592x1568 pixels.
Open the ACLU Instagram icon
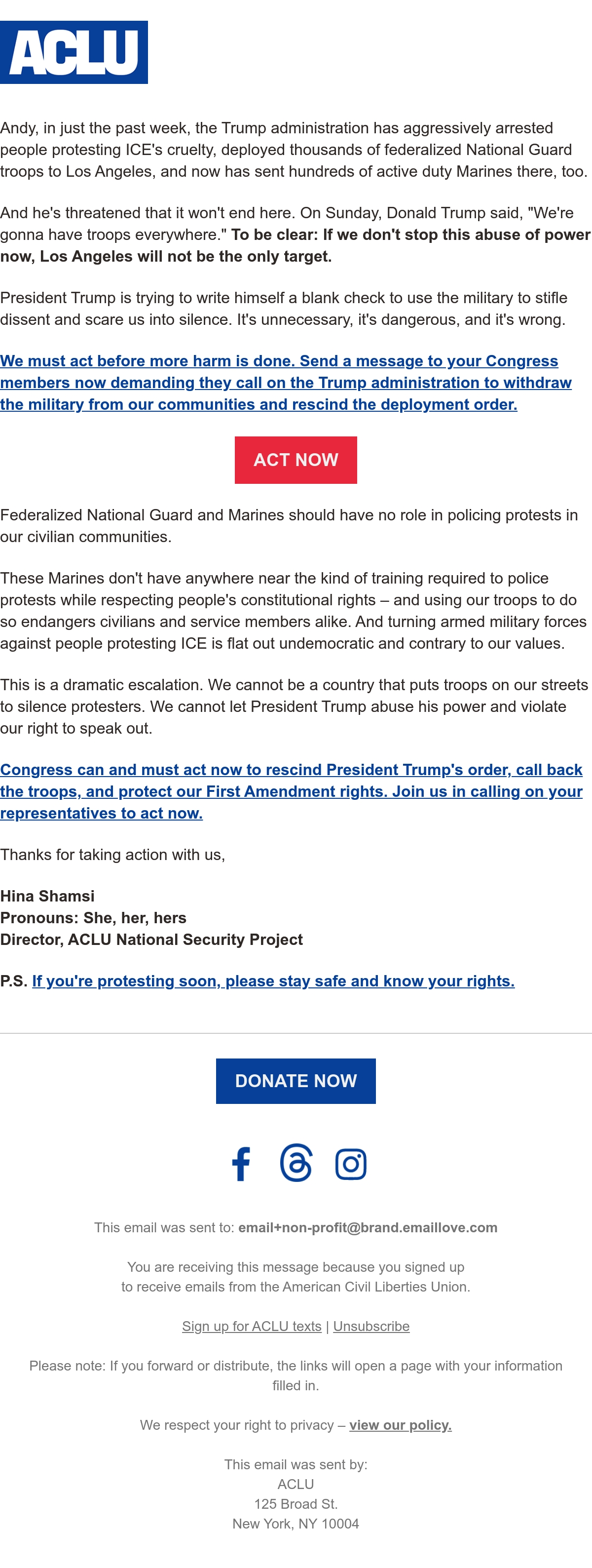coord(351,1165)
